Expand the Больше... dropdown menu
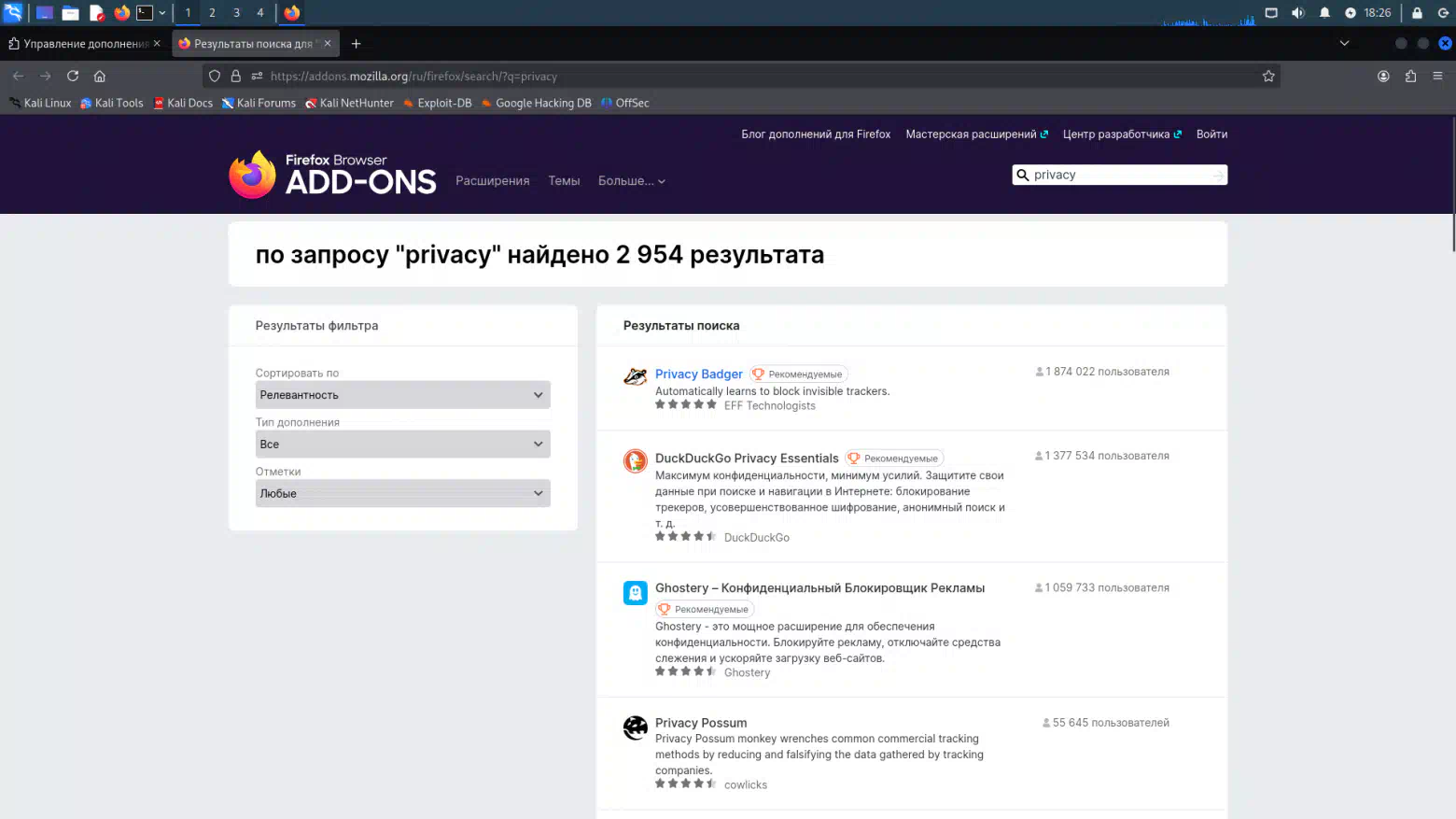 click(632, 181)
